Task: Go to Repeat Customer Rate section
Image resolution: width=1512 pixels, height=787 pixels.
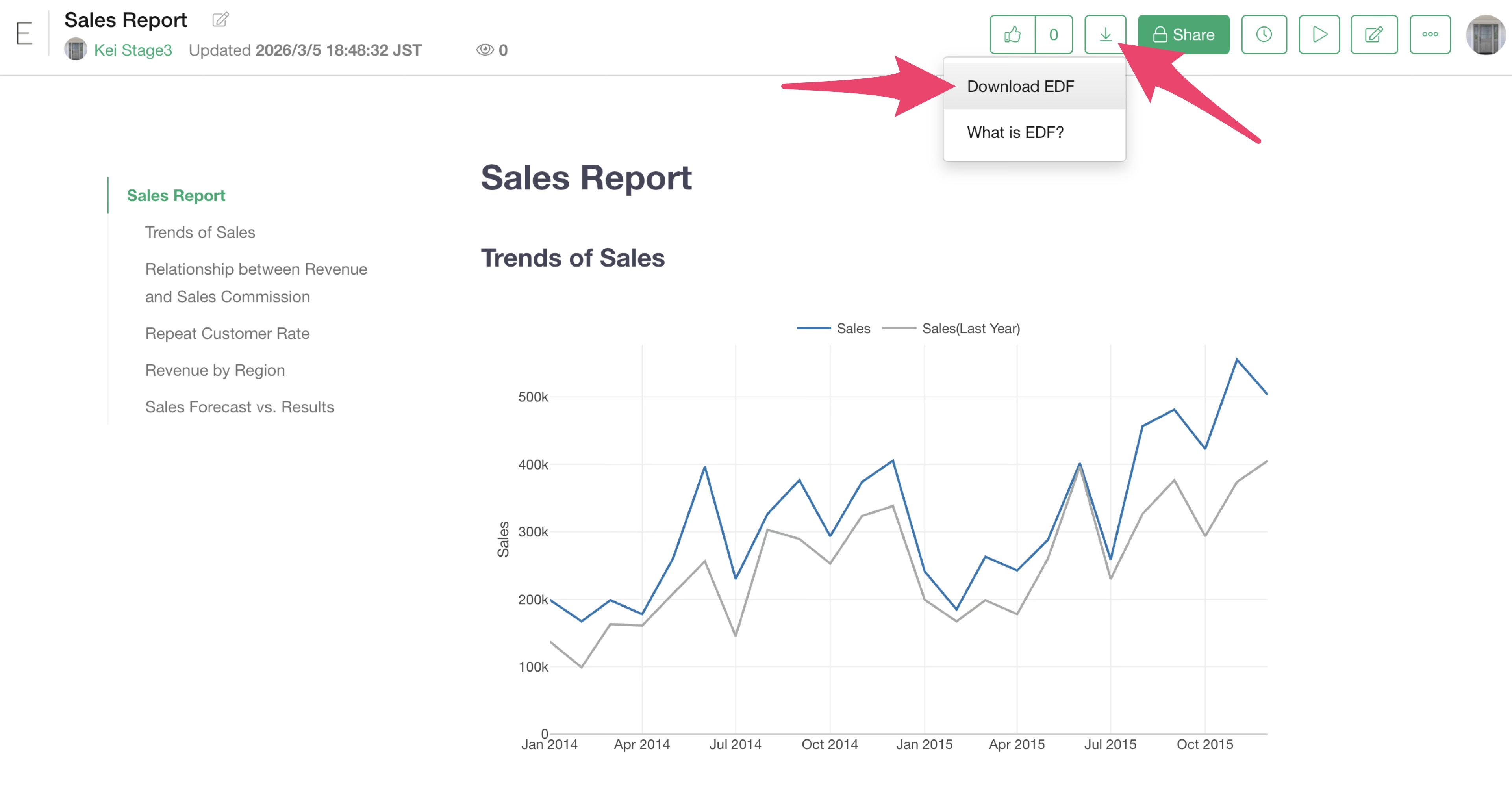Action: click(x=227, y=334)
